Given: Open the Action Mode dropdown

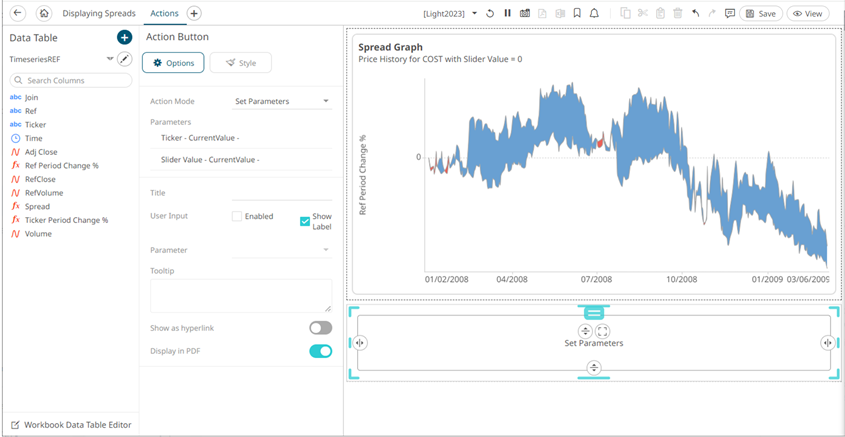Looking at the screenshot, I should (x=281, y=101).
